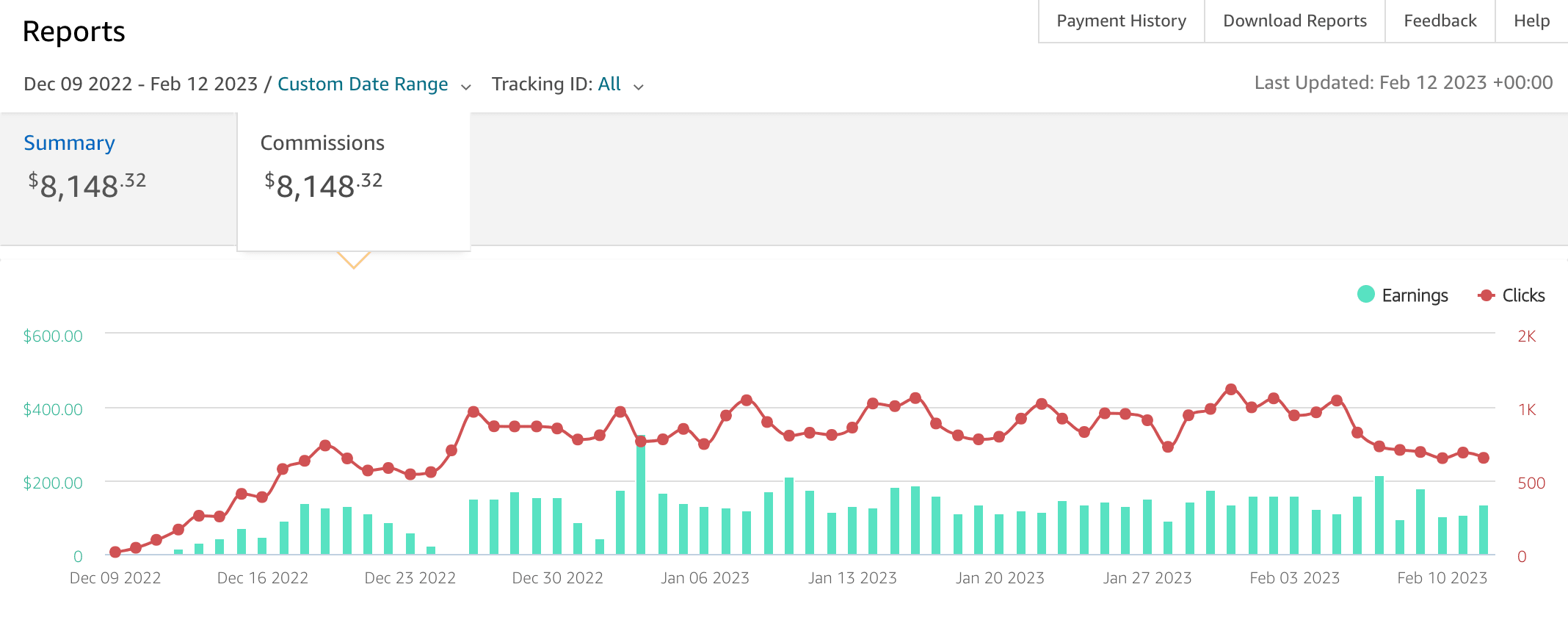Click the chevron next to Tracking ID
The width and height of the screenshot is (1568, 623).
639,87
